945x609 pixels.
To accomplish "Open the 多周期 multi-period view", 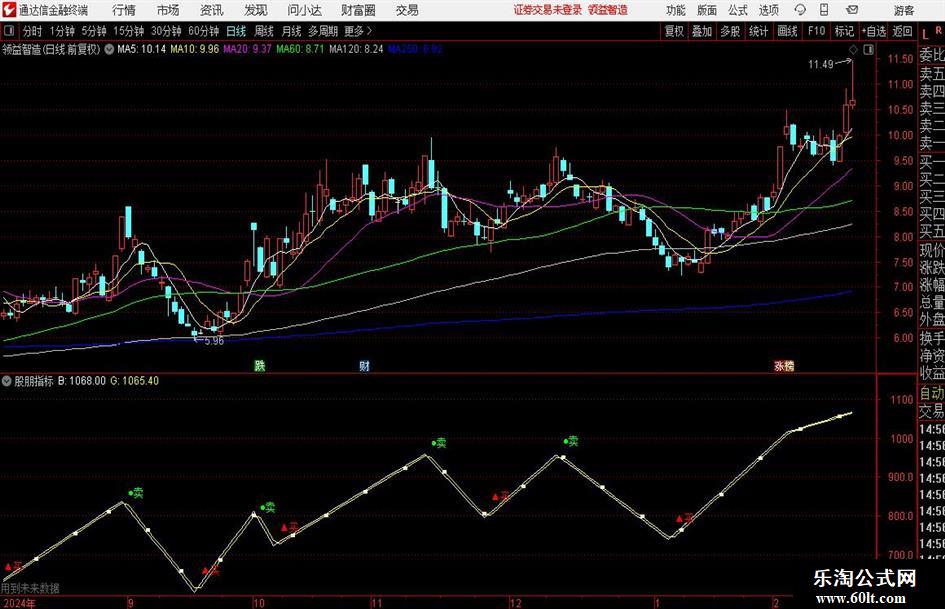I will pyautogui.click(x=323, y=31).
